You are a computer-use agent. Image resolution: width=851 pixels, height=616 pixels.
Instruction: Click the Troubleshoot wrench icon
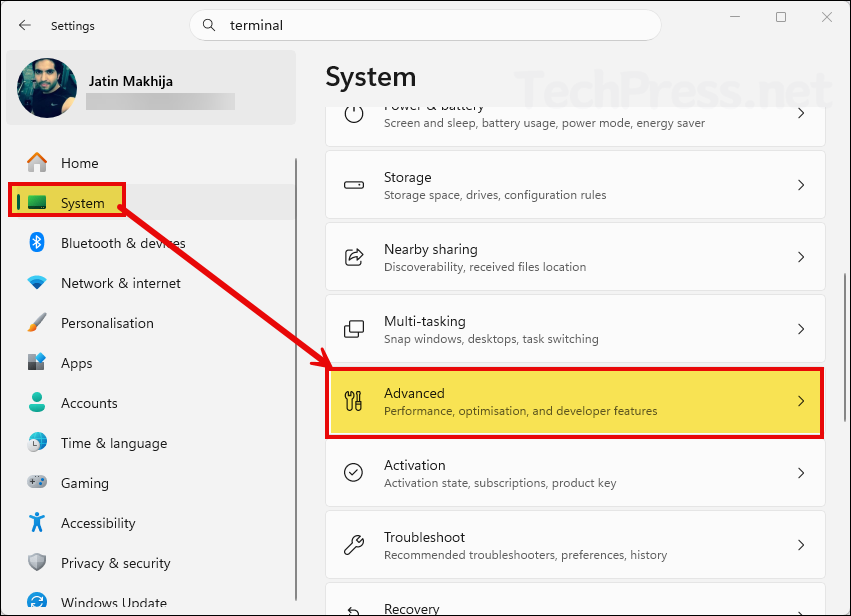click(x=353, y=545)
